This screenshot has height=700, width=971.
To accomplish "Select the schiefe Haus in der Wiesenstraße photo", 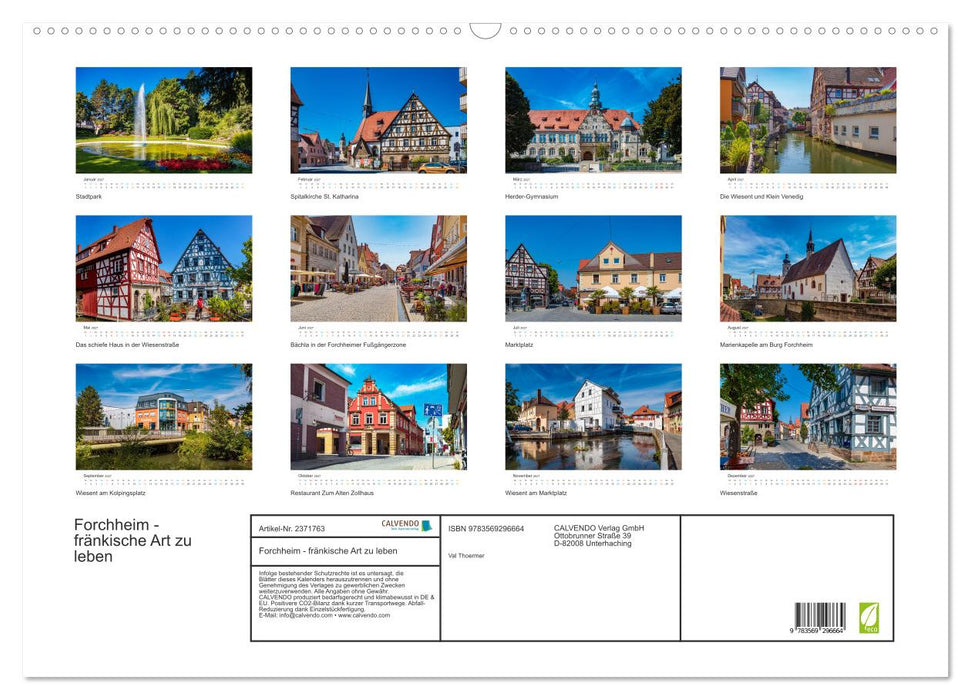I will coord(163,268).
